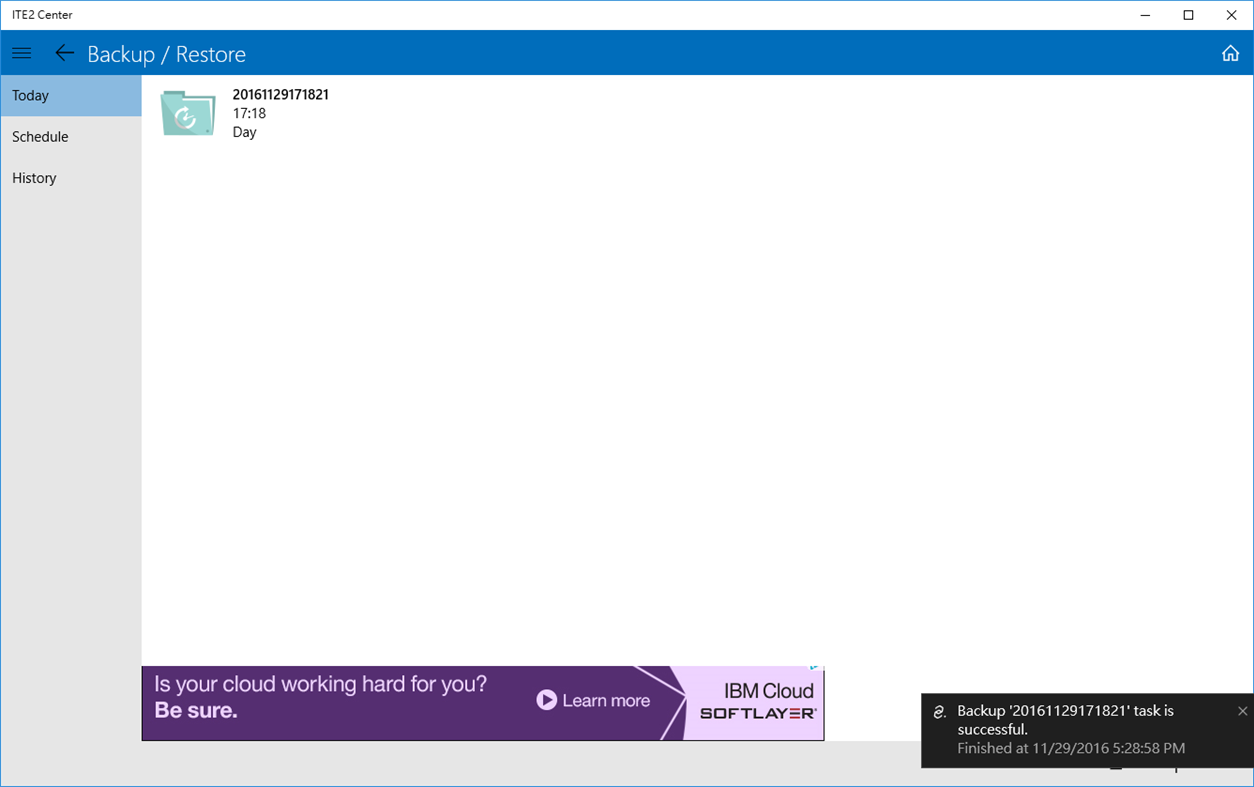1254x787 pixels.
Task: Click the IBM Cloud SoftLayer logo
Action: click(768, 703)
